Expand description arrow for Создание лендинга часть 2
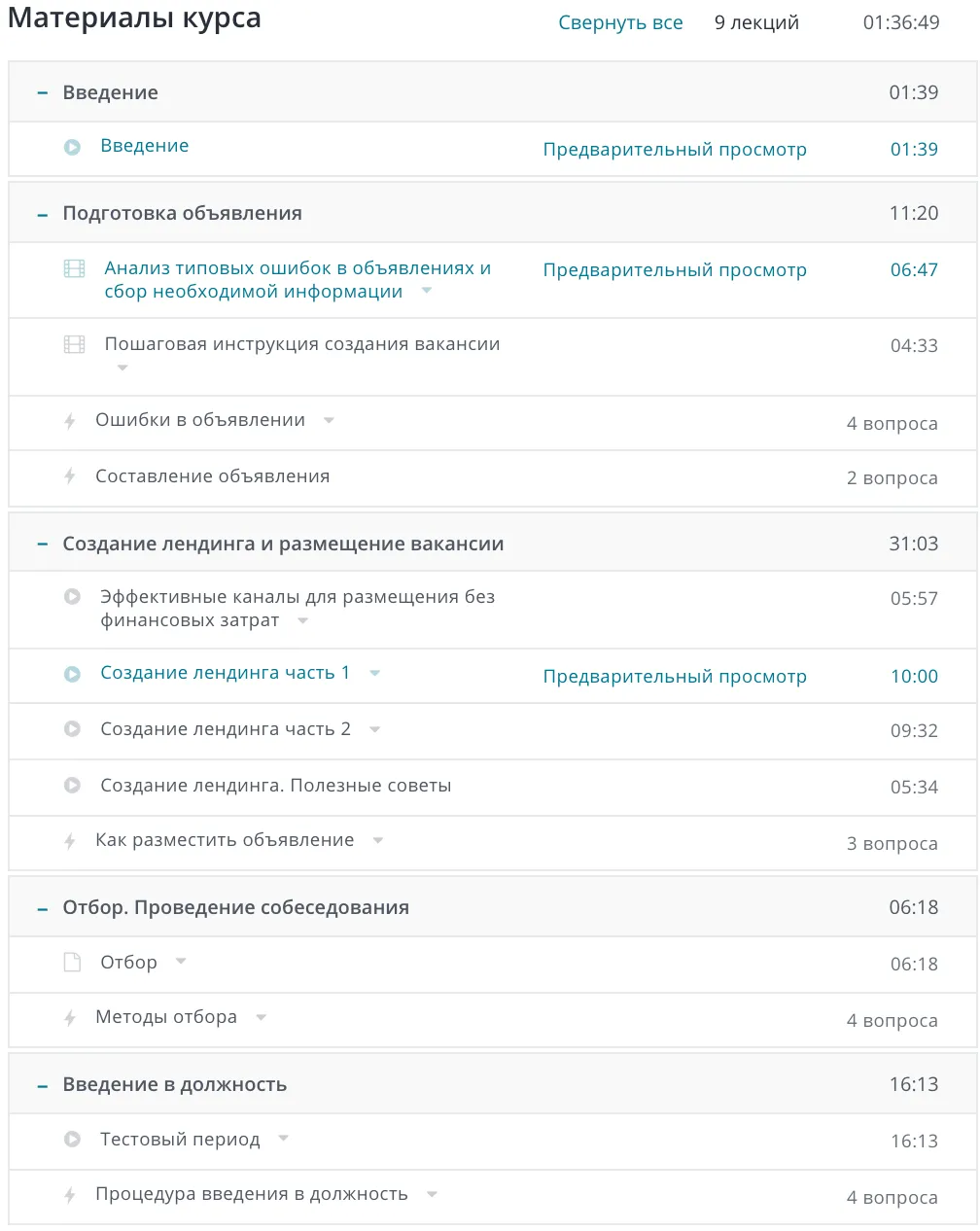Screen dimensions: 980x1231 click(375, 729)
